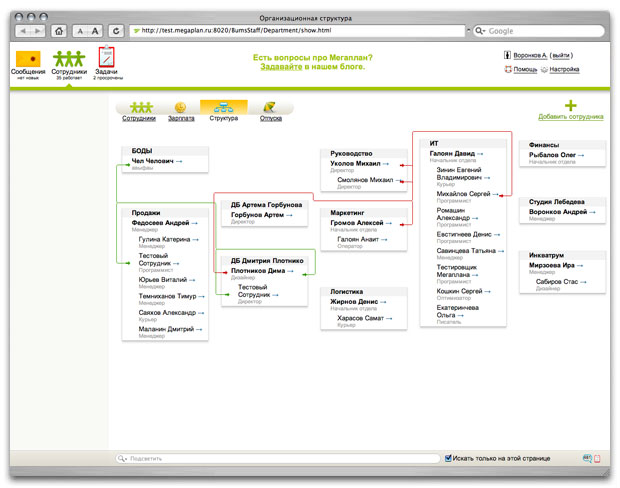Select employee Юрьев Виталий in Продажи
The width and height of the screenshot is (620, 488).
[163, 280]
